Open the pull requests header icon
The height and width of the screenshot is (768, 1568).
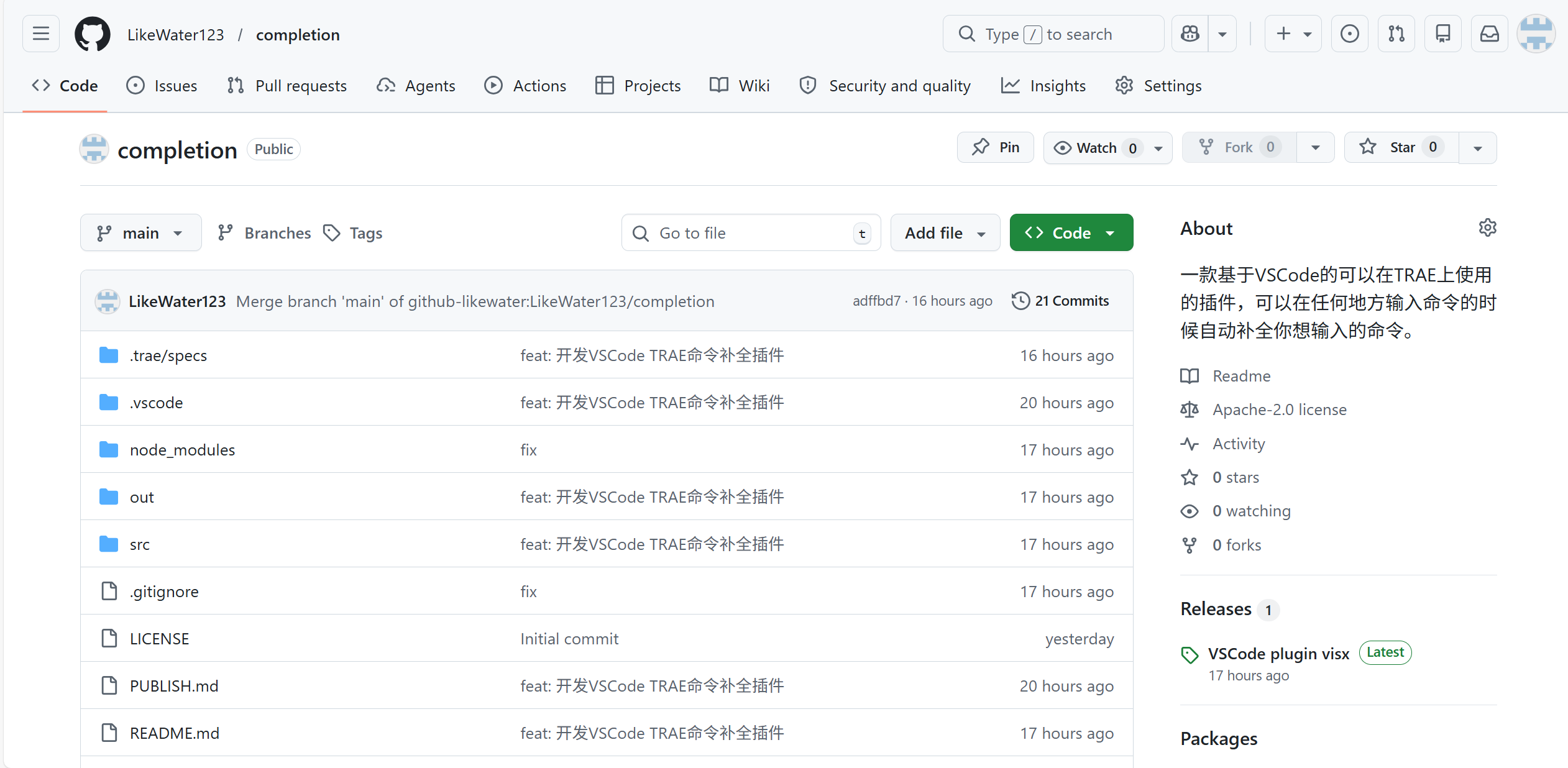pyautogui.click(x=1396, y=34)
